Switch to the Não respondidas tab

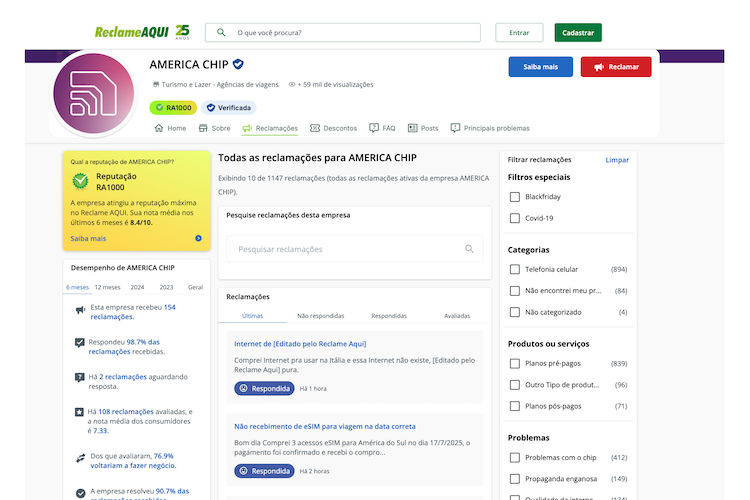320,316
